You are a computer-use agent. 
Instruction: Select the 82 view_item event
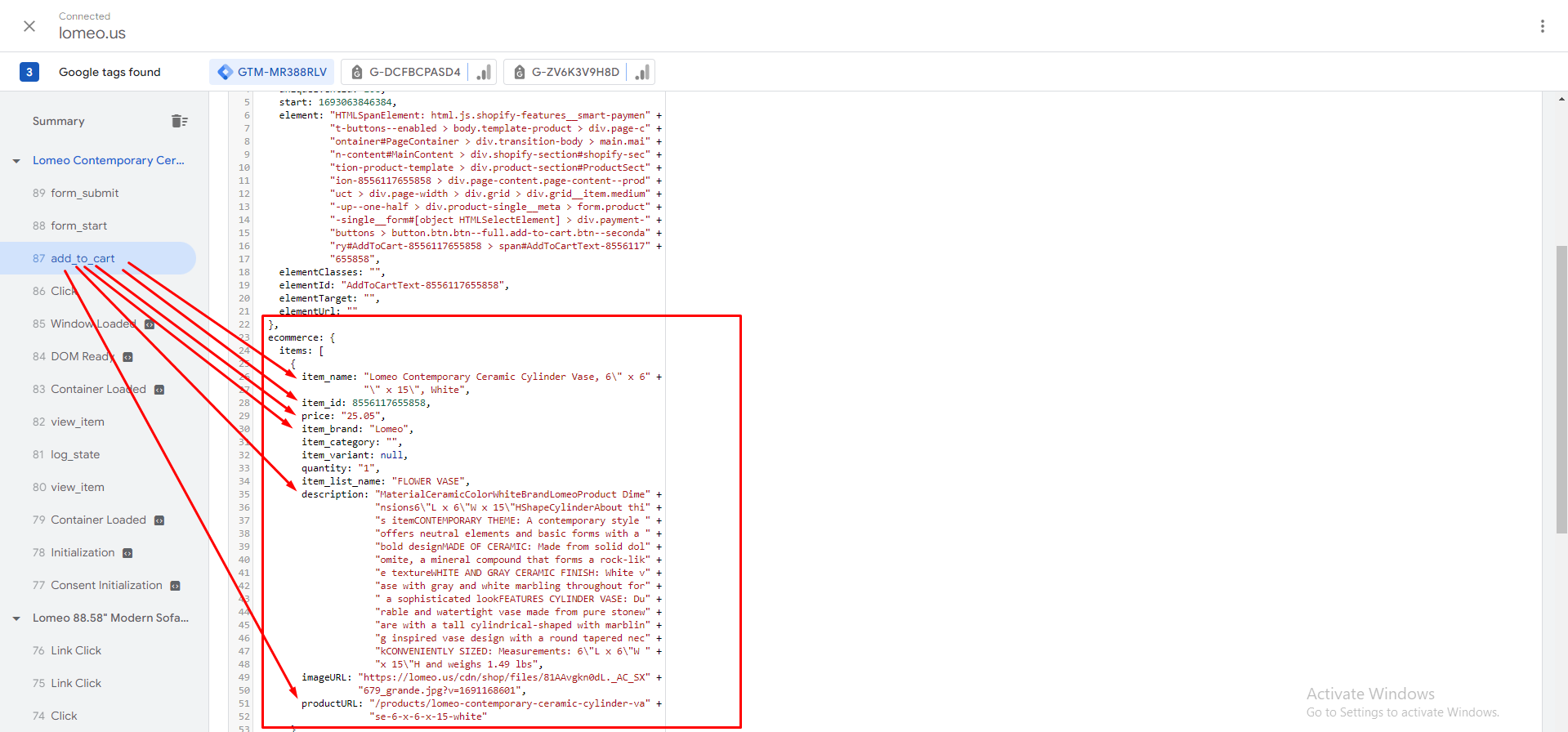tap(77, 422)
